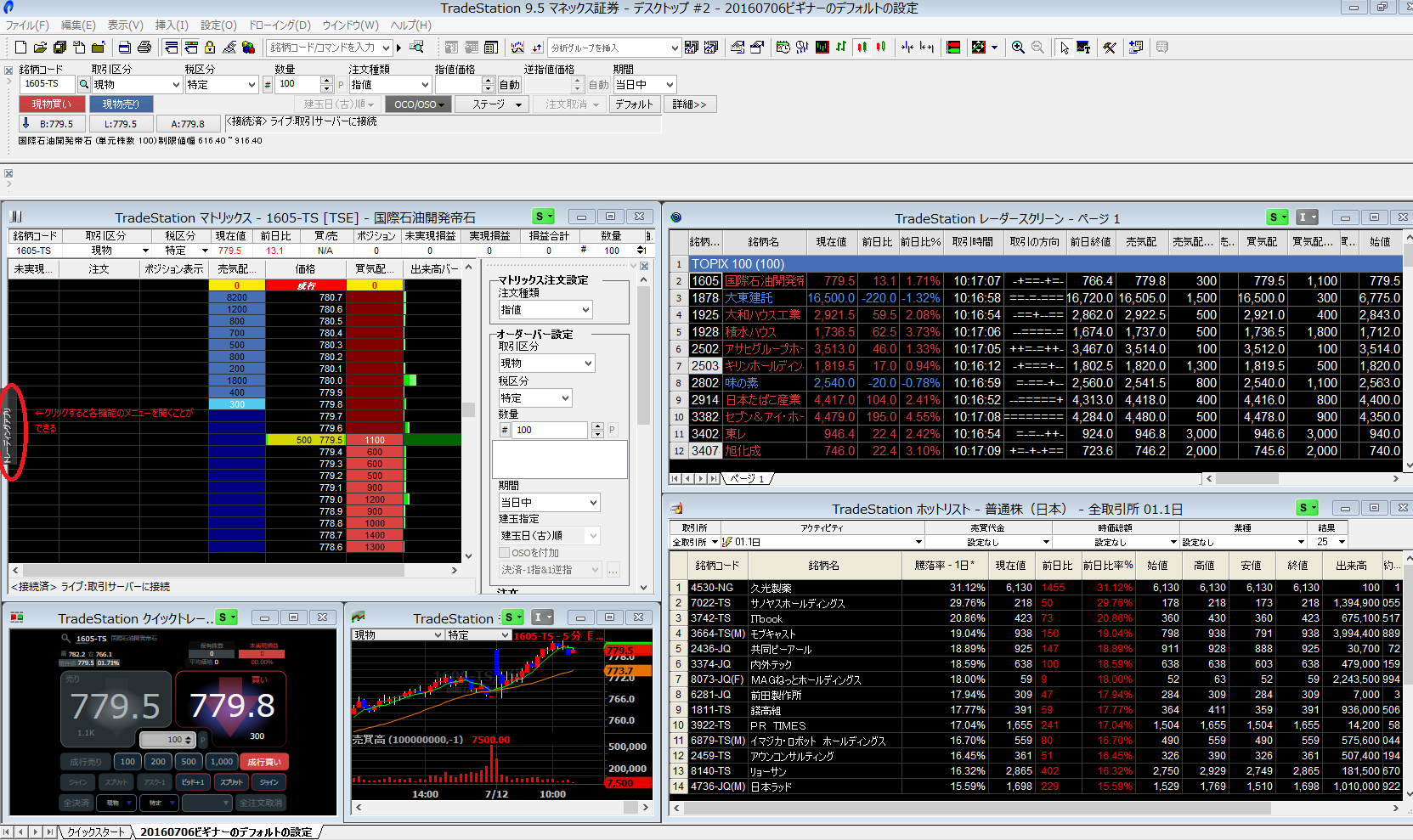Click the New document toolbar icon
The width and height of the screenshot is (1413, 840).
point(21,48)
